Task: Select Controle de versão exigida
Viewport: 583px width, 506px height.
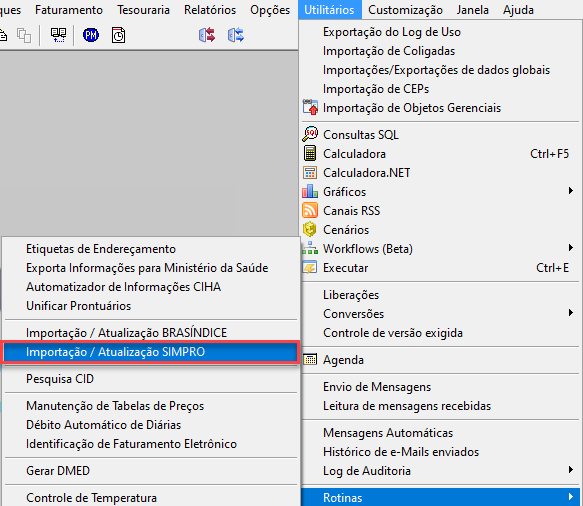Action: [440, 333]
